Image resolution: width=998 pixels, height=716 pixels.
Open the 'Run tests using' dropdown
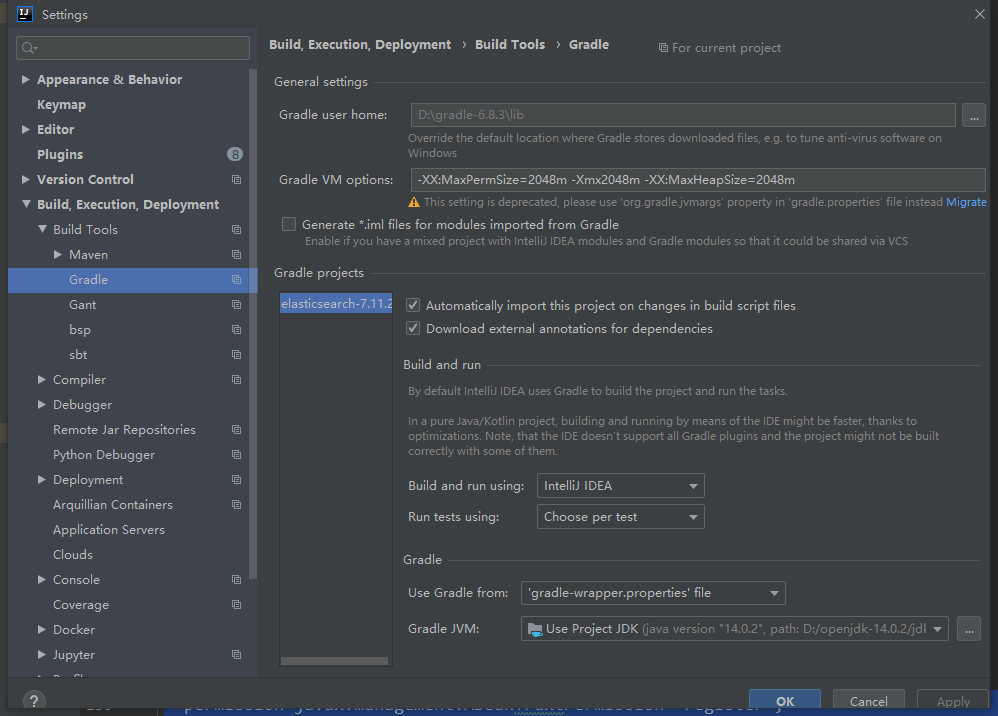click(621, 517)
